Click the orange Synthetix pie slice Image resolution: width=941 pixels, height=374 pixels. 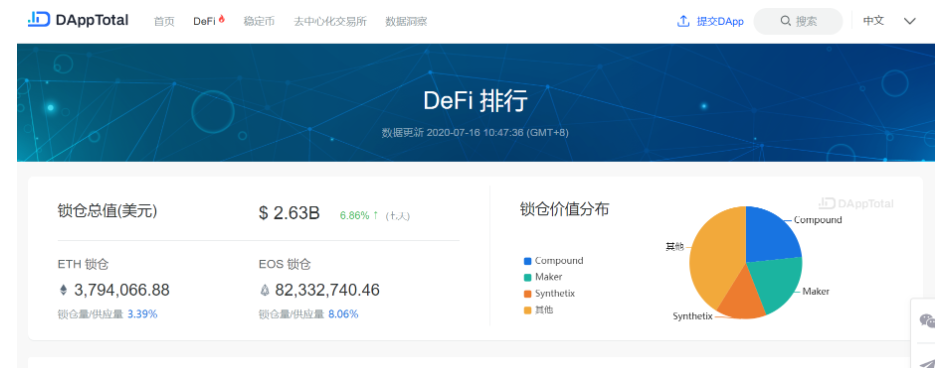tap(743, 295)
